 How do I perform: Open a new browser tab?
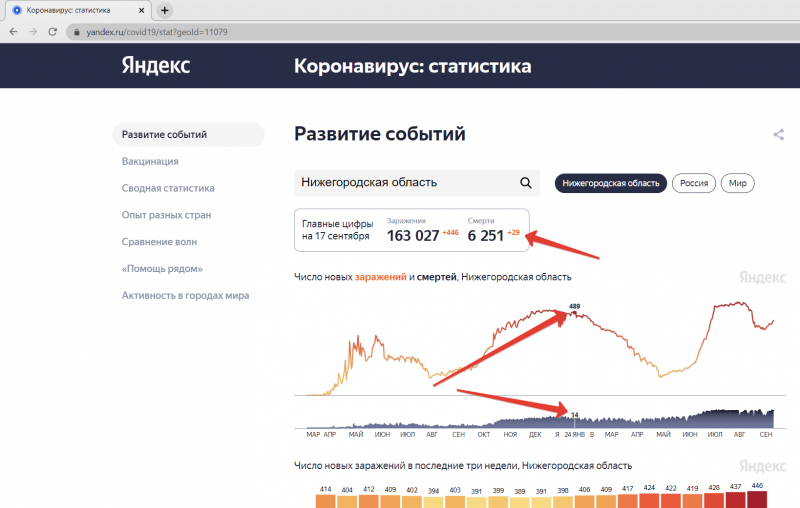click(x=164, y=10)
